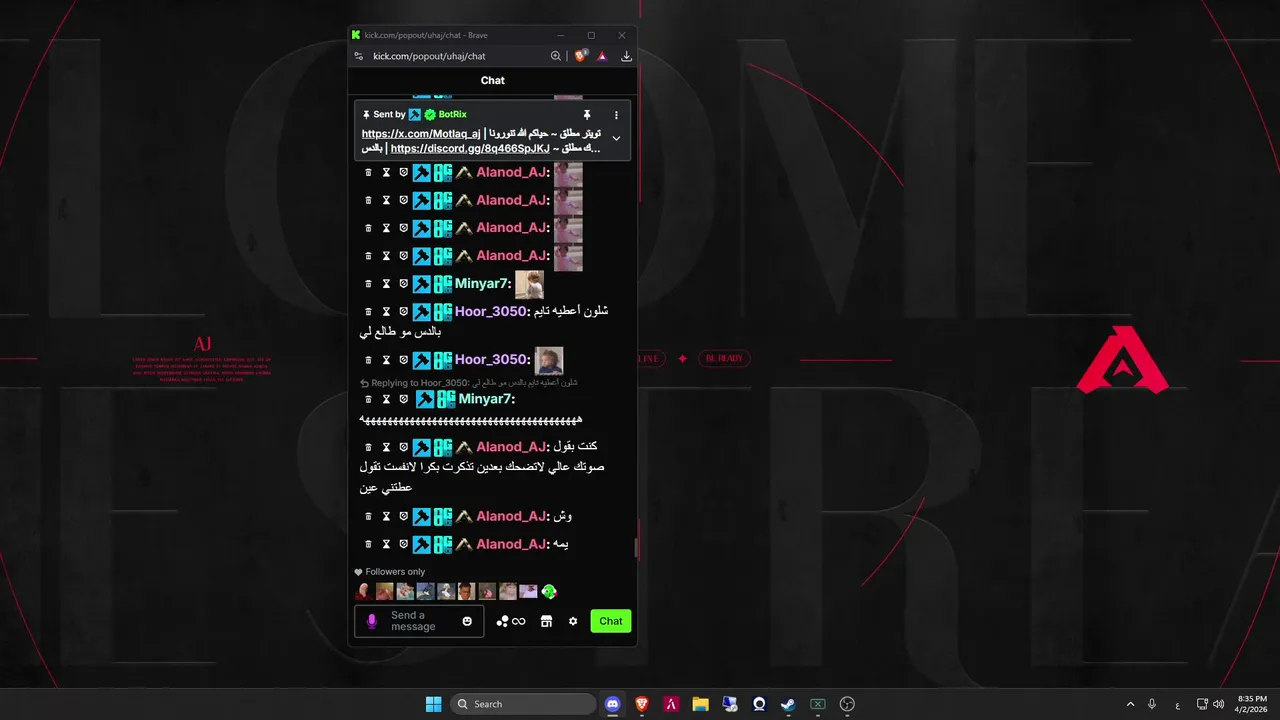This screenshot has width=1280, height=720.
Task: Delete Alanod_AJ's 'يمه' message
Action: click(x=368, y=545)
